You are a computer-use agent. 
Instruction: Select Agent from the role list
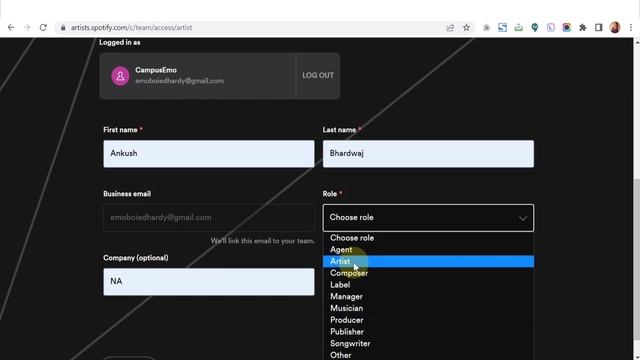[428, 250]
